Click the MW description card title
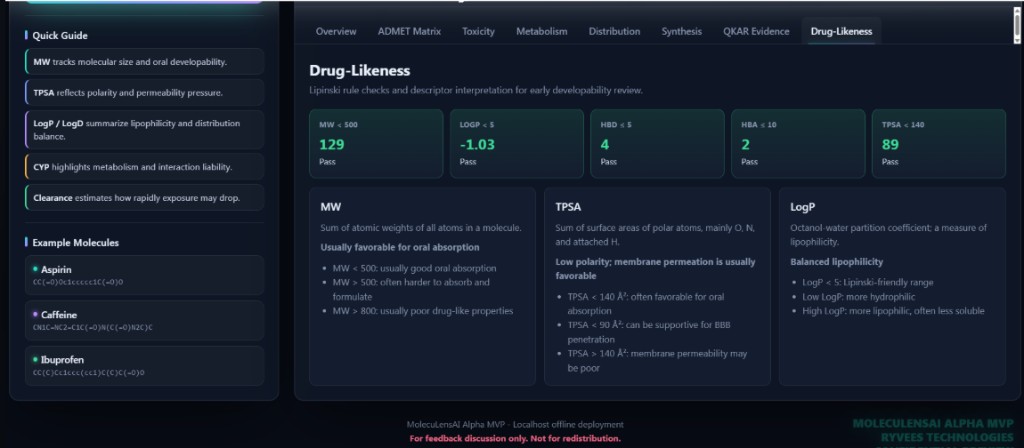This screenshot has height=448, width=1024. [330, 207]
